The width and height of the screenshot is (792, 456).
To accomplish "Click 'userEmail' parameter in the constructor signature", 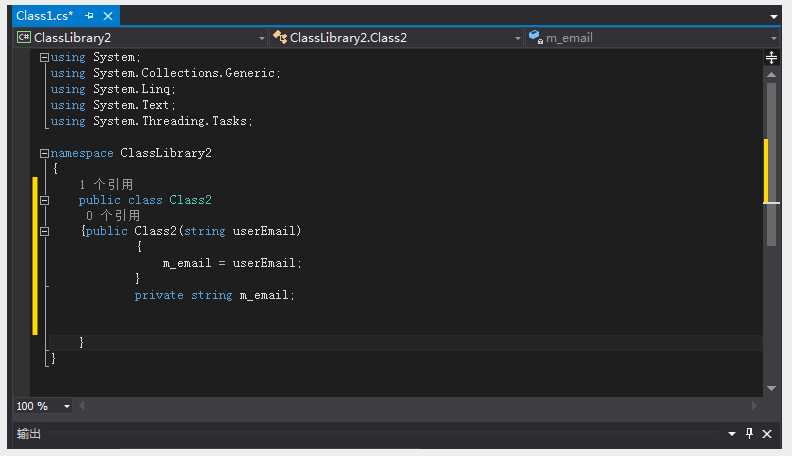I will click(x=264, y=231).
